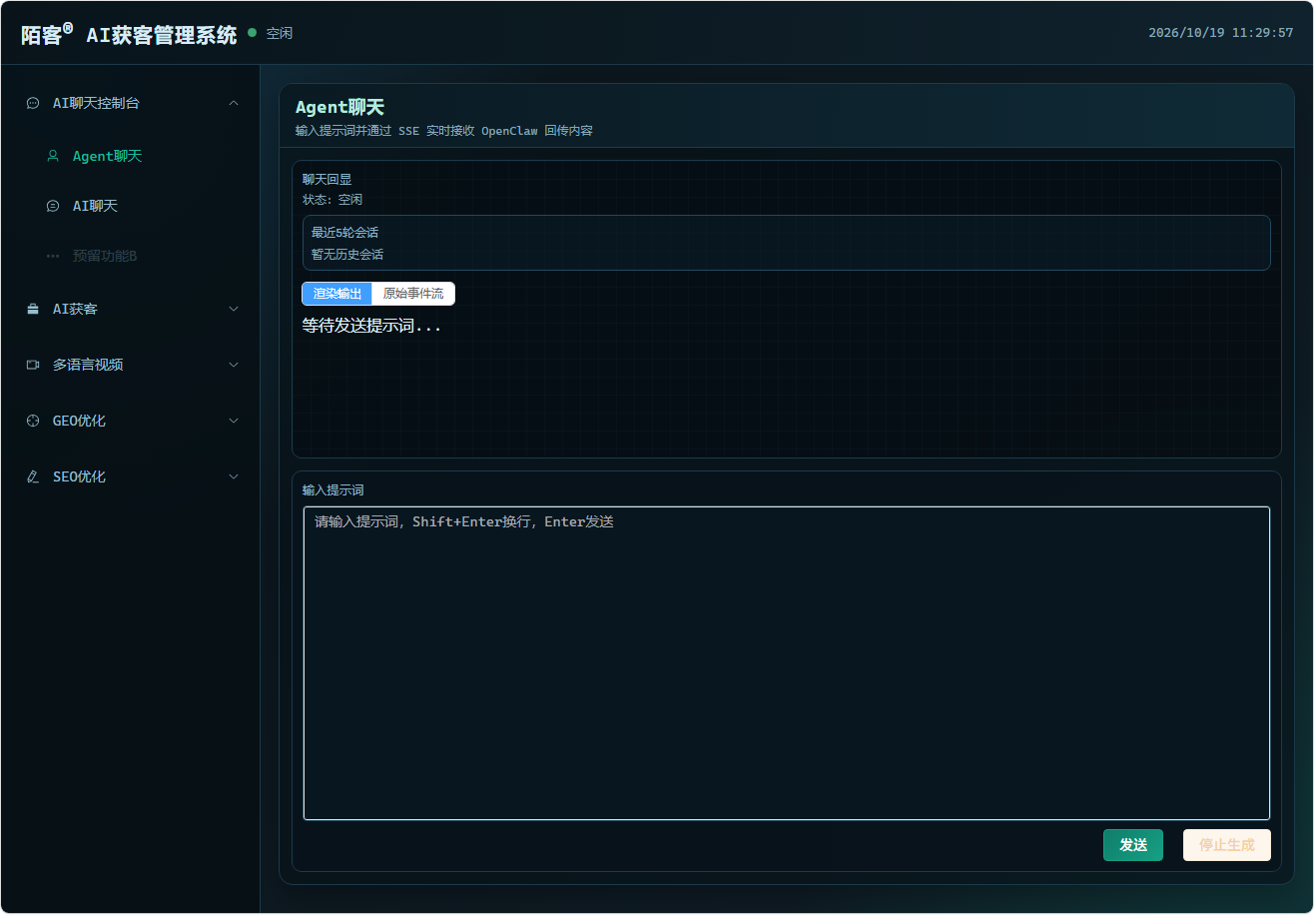
Task: Click the pencil icon beside SEO优化
Action: 33,476
